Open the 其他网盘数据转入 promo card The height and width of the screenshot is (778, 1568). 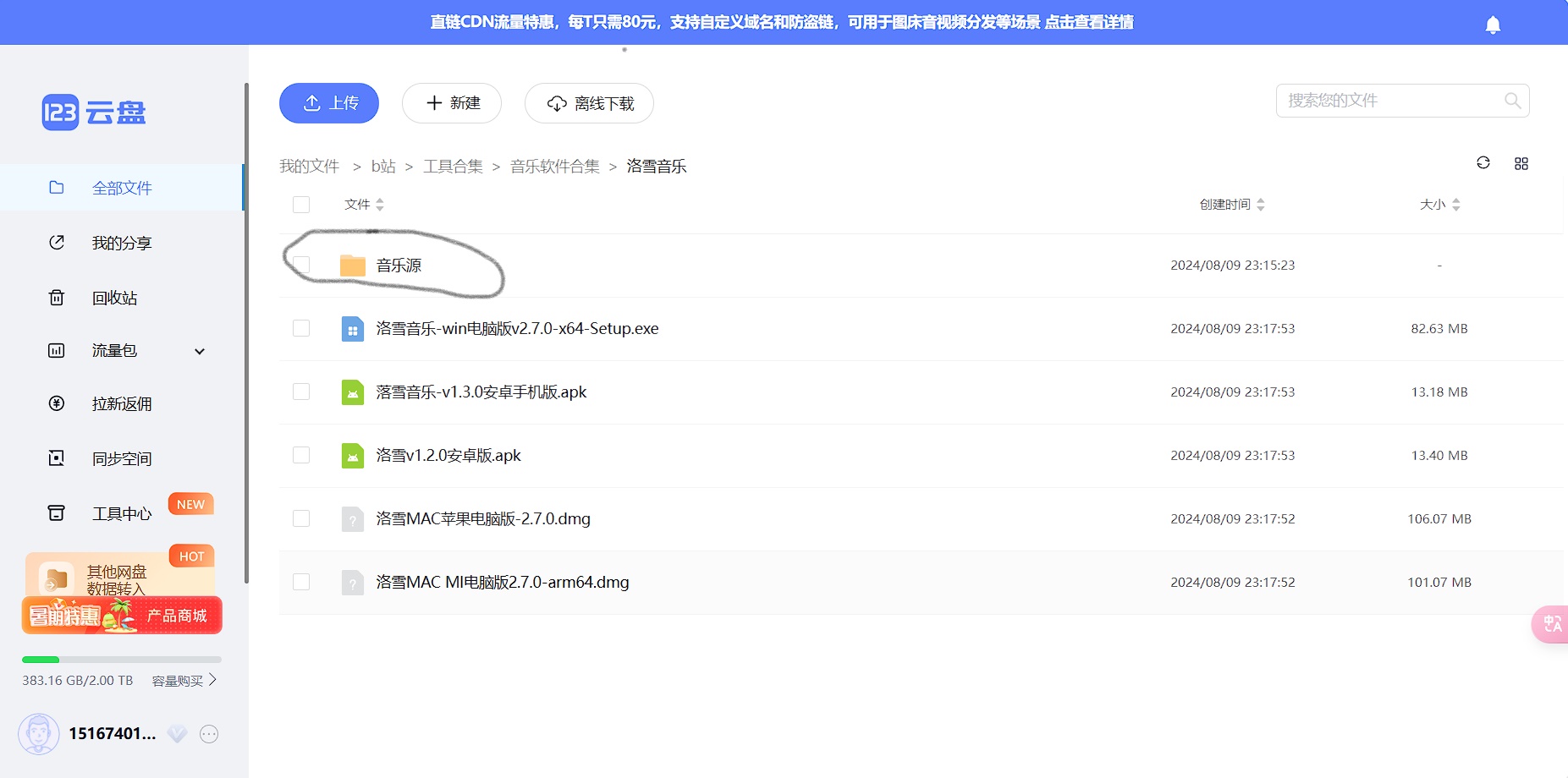(x=119, y=573)
